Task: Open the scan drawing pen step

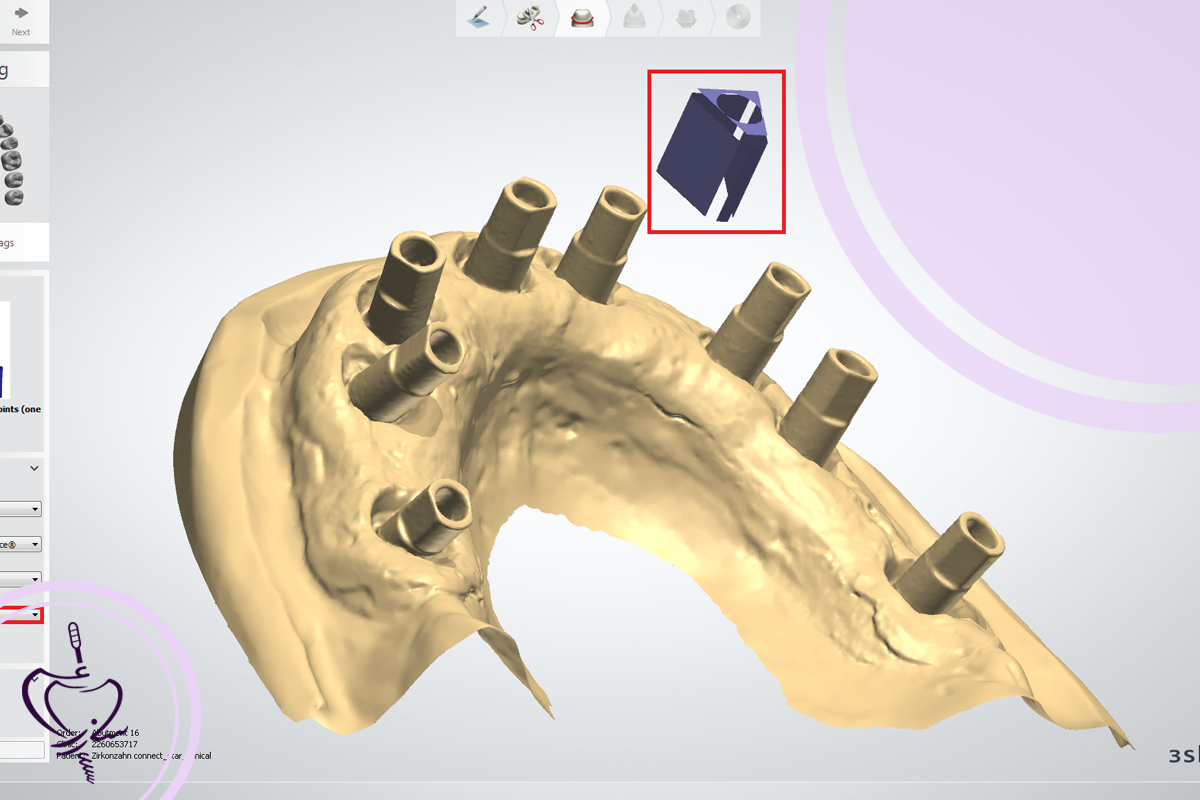Action: tap(479, 17)
